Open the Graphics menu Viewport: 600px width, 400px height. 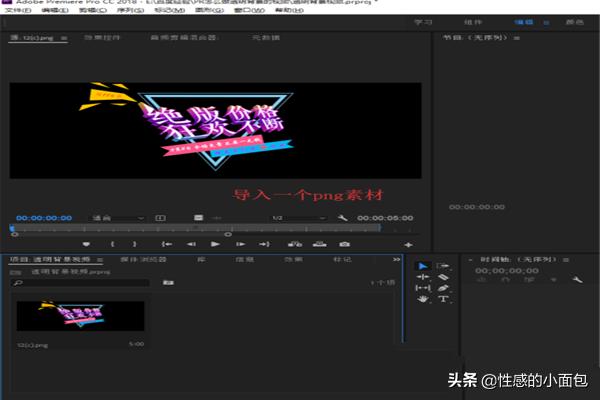(x=209, y=10)
